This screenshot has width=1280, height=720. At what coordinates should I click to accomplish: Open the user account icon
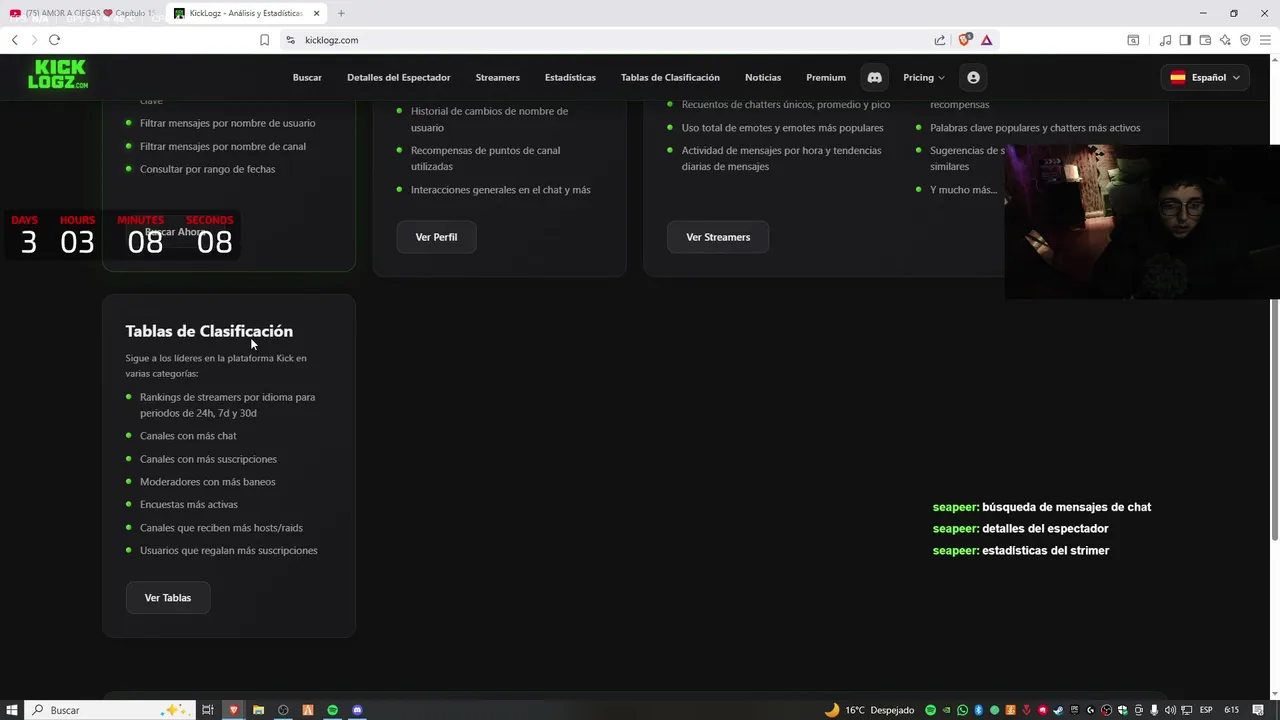tap(973, 77)
